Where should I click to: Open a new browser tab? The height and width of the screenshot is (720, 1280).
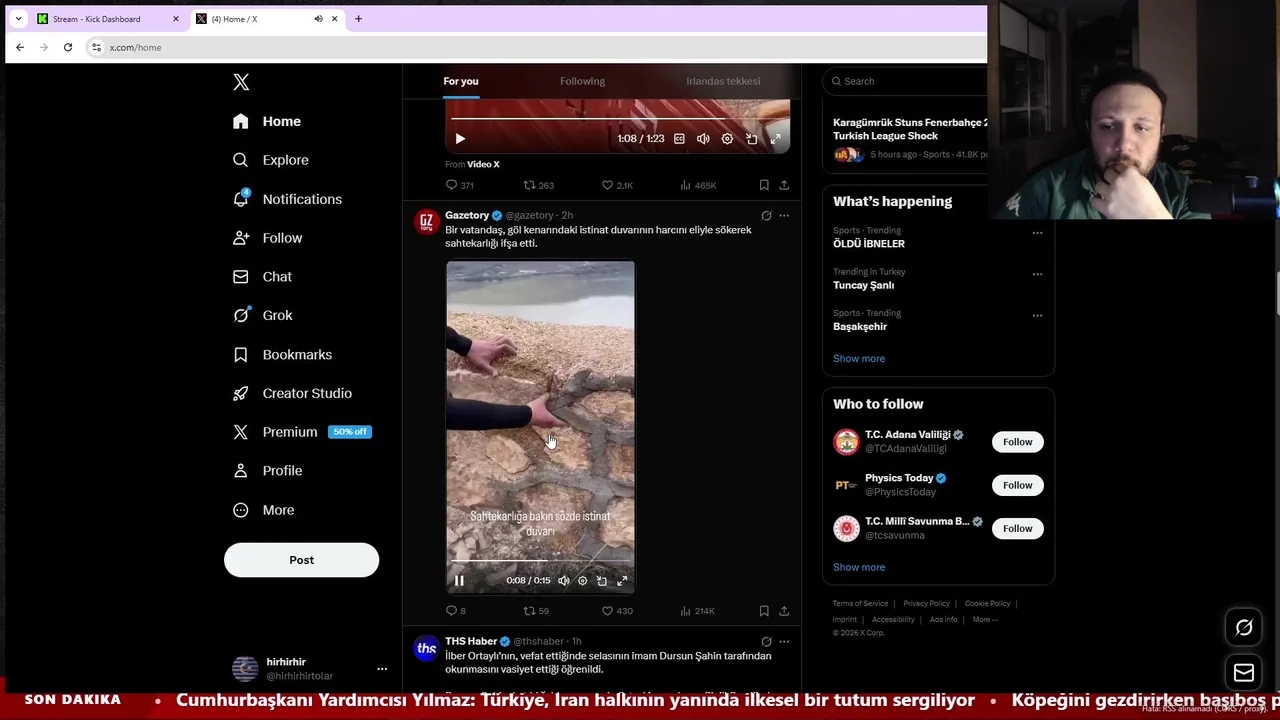358,19
